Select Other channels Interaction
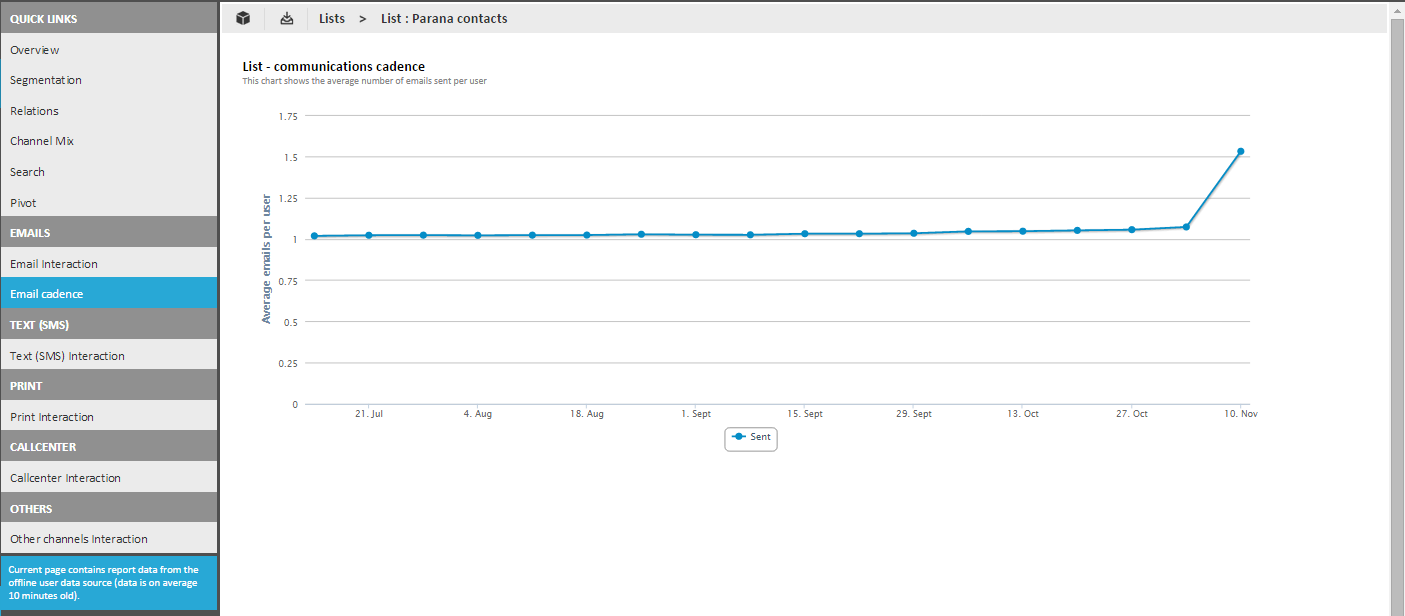 click(79, 539)
